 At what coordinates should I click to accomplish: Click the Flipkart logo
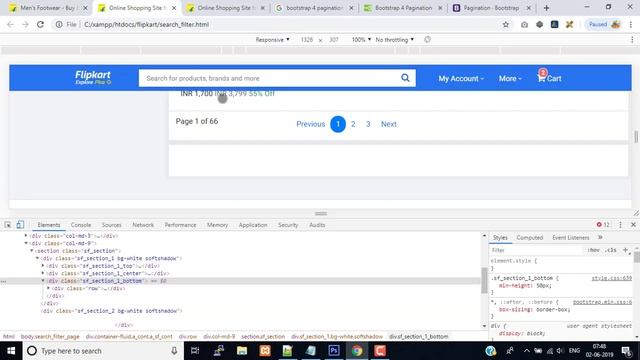pyautogui.click(x=93, y=77)
